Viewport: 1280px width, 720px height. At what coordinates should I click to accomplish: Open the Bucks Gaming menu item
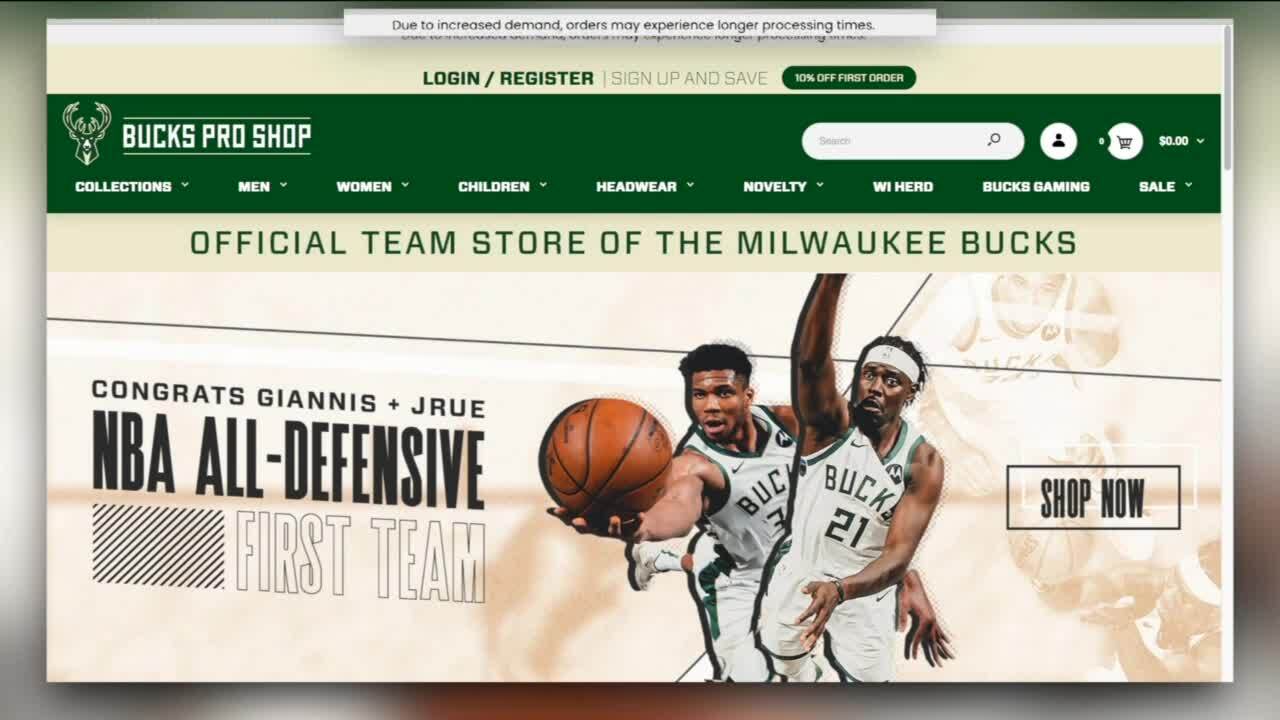tap(1035, 186)
